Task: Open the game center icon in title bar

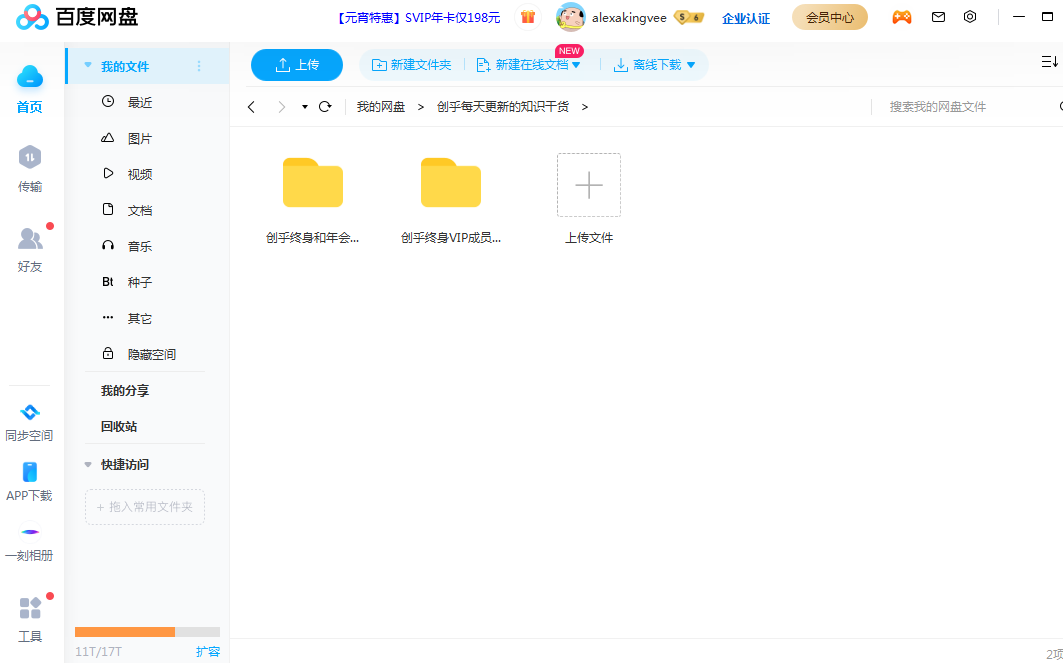Action: pos(901,17)
